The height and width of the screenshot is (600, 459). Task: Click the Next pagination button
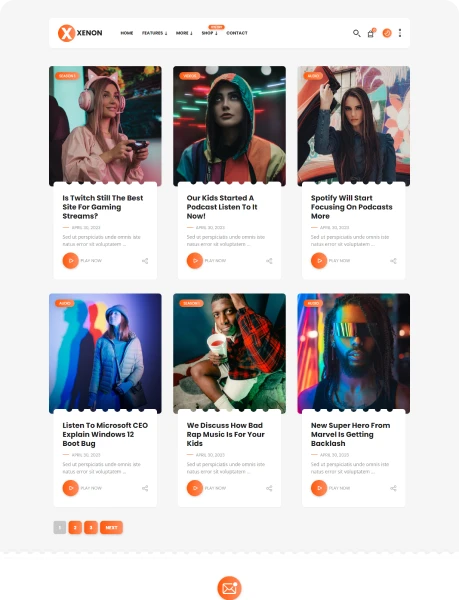(111, 527)
